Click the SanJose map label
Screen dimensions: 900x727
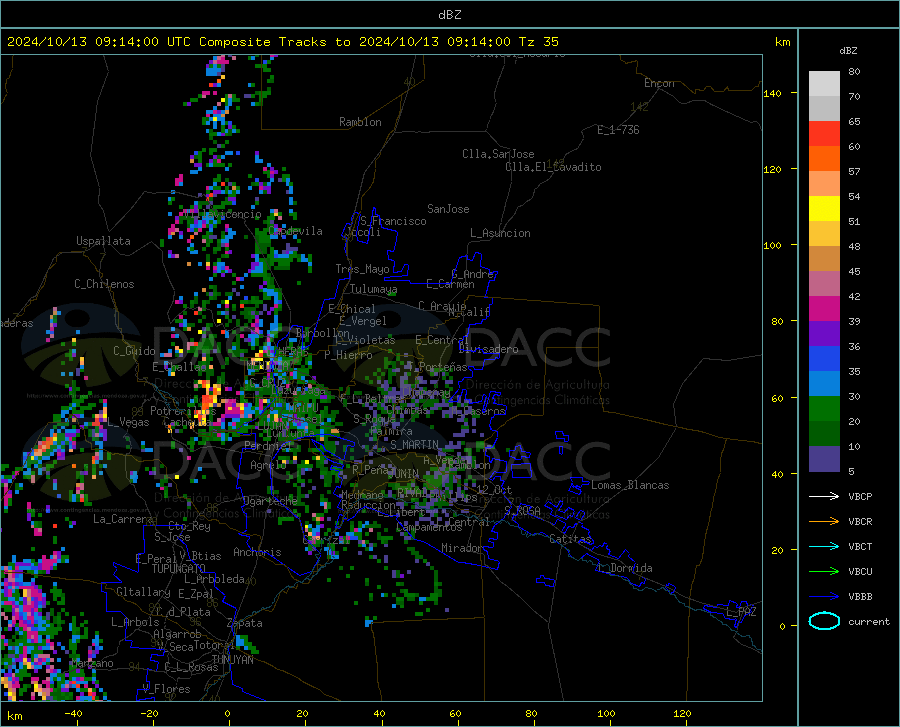448,209
